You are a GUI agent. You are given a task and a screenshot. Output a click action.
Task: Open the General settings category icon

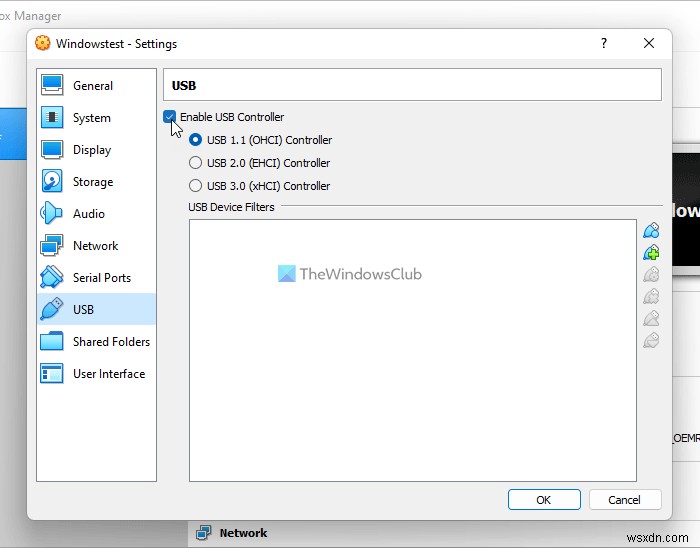[52, 85]
